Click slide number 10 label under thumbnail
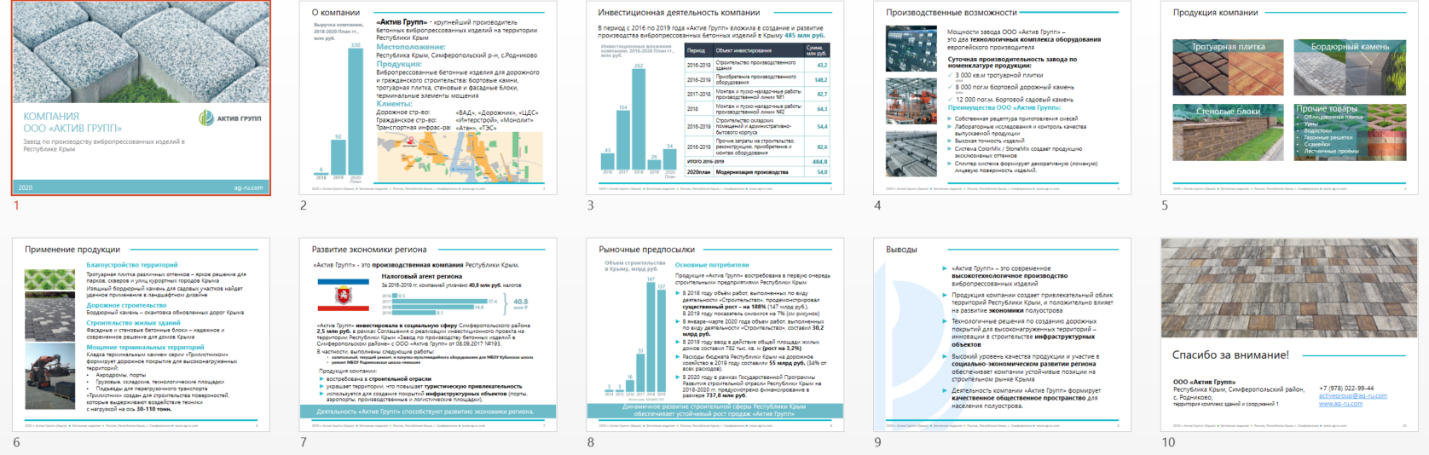The image size is (1429, 455). click(x=1167, y=442)
